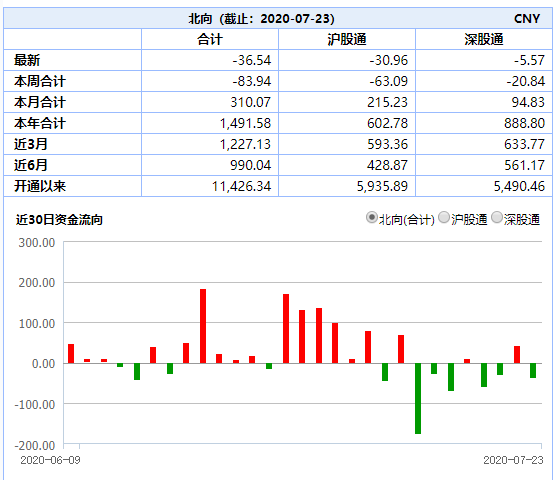Screen dimensions: 558x480
Task: Click the 合计 column header
Action: [x=210, y=39]
